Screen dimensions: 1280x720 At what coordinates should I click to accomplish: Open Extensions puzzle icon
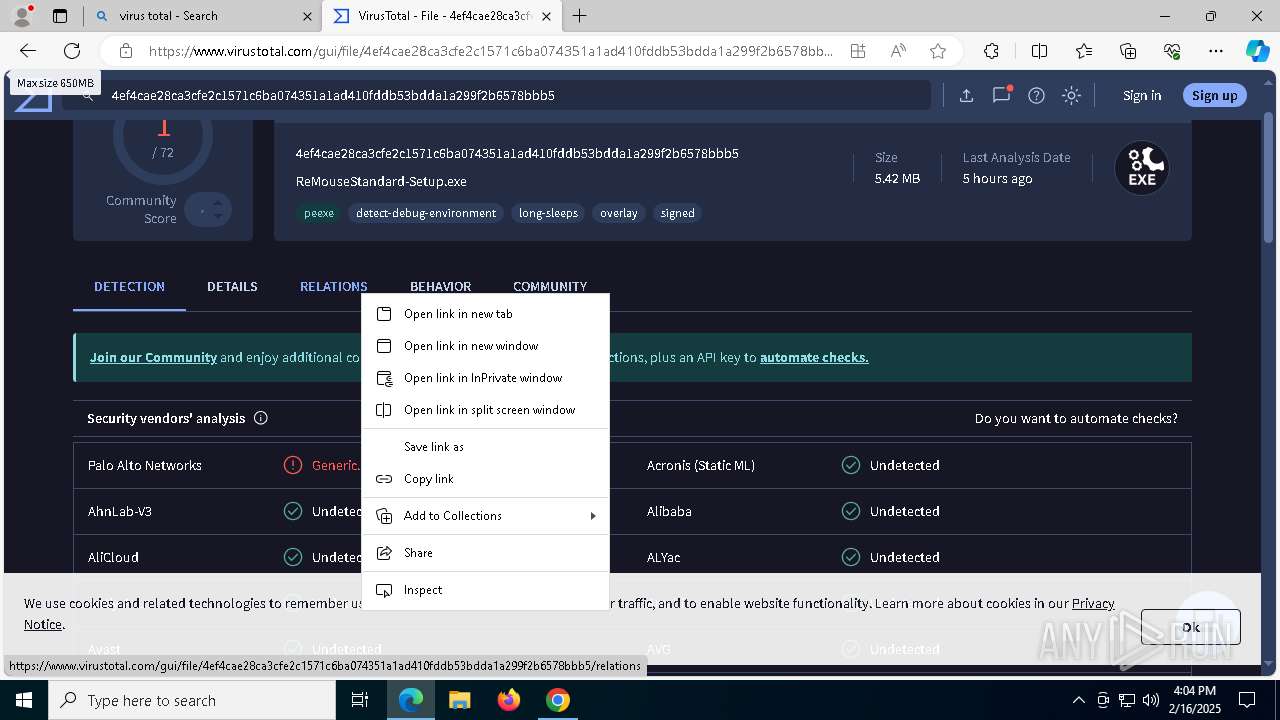[991, 51]
